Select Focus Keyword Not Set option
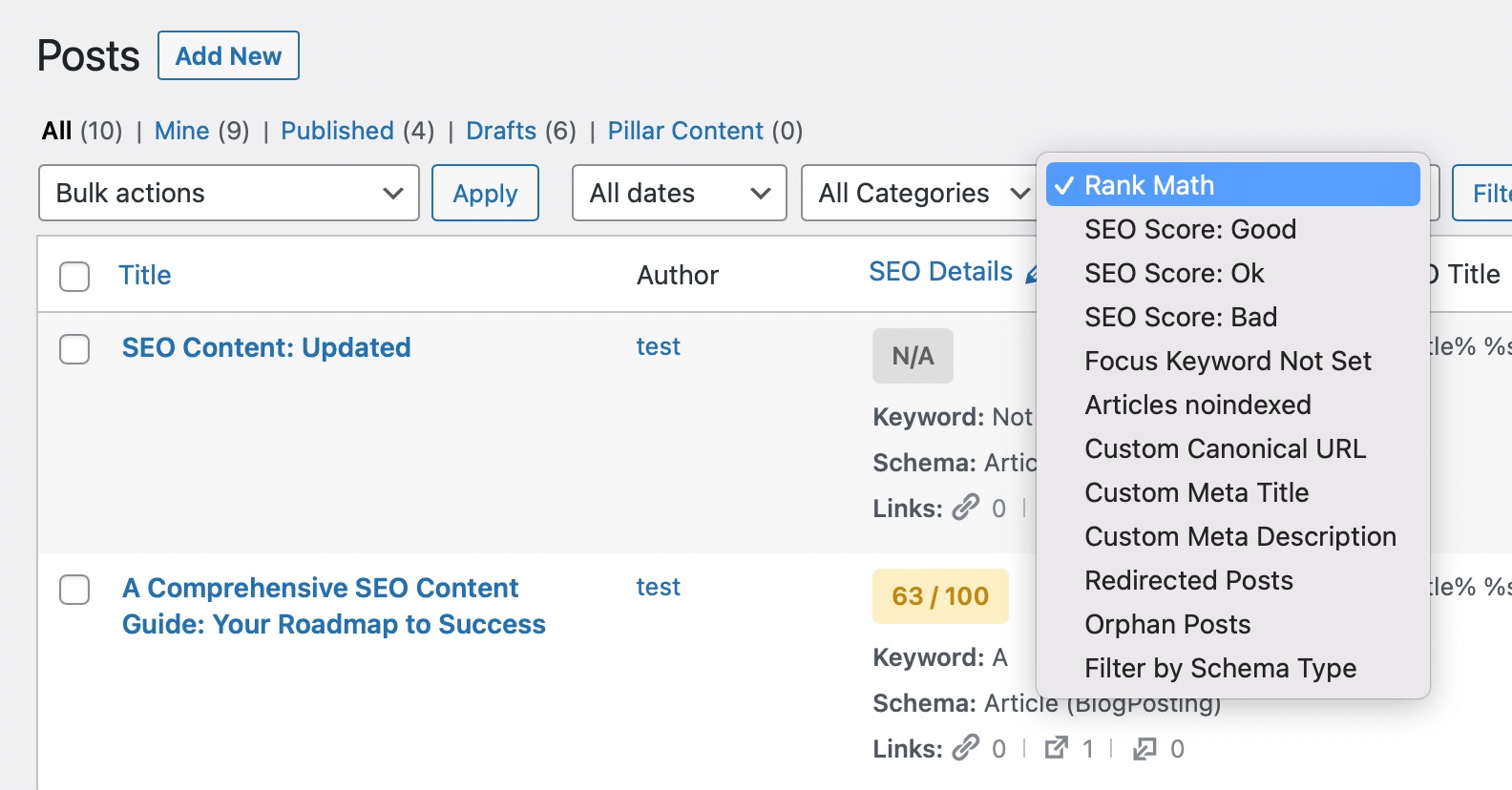The height and width of the screenshot is (790, 1512). tap(1233, 361)
